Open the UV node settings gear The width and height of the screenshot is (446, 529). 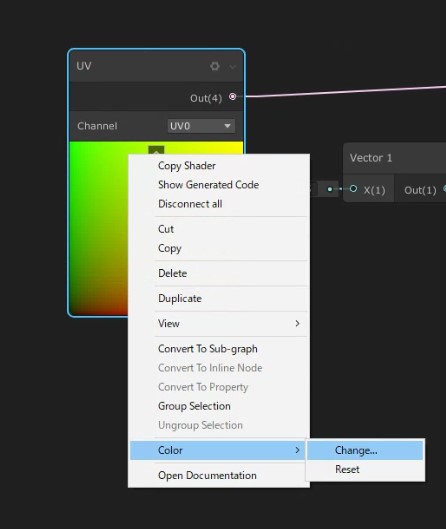(x=215, y=66)
